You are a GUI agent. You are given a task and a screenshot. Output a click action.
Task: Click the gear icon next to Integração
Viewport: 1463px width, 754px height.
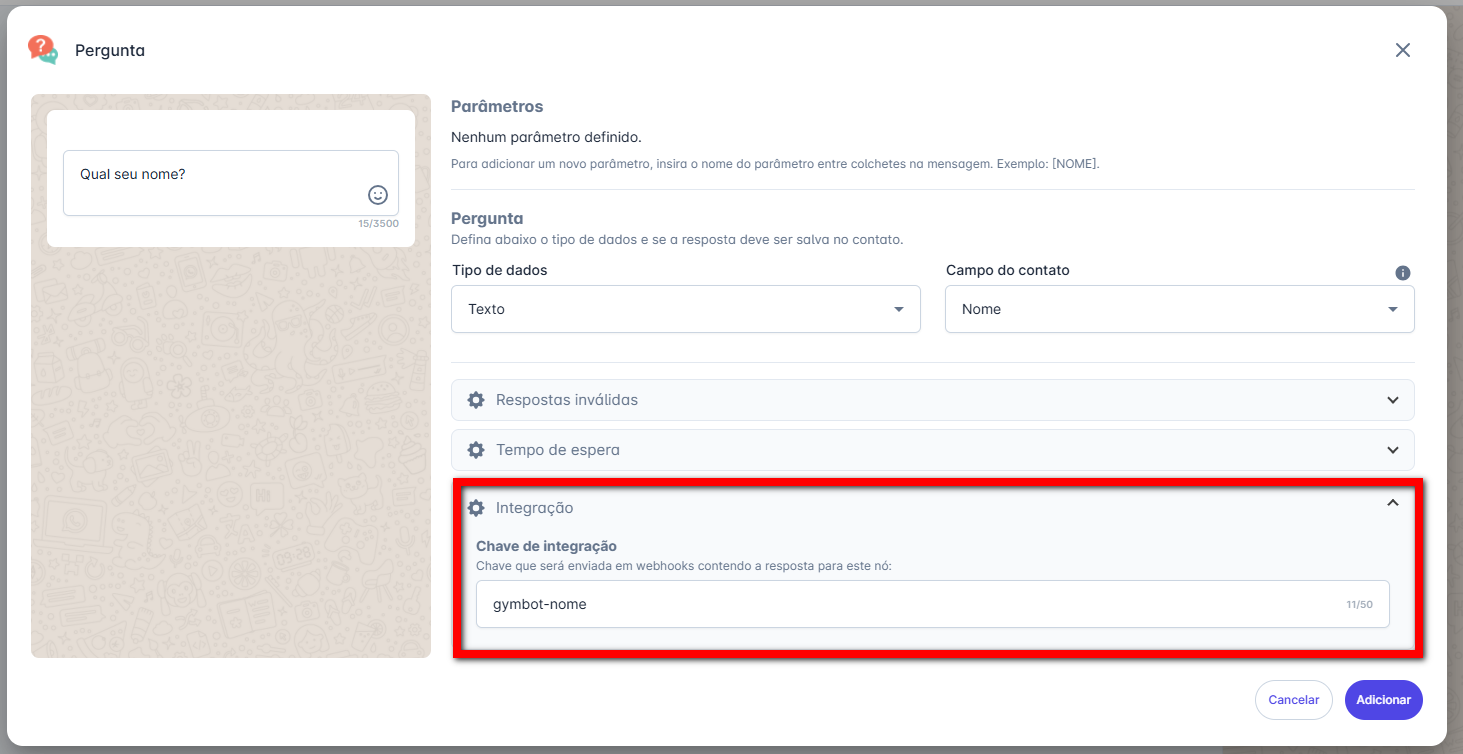(476, 508)
